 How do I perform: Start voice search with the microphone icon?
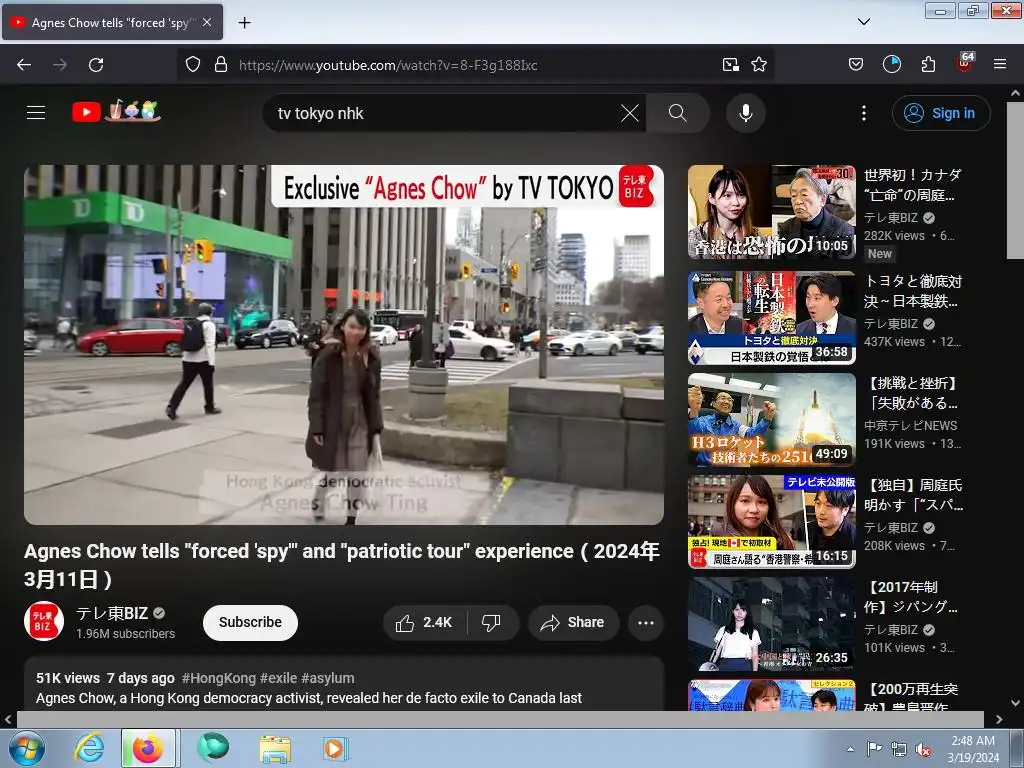pos(746,113)
